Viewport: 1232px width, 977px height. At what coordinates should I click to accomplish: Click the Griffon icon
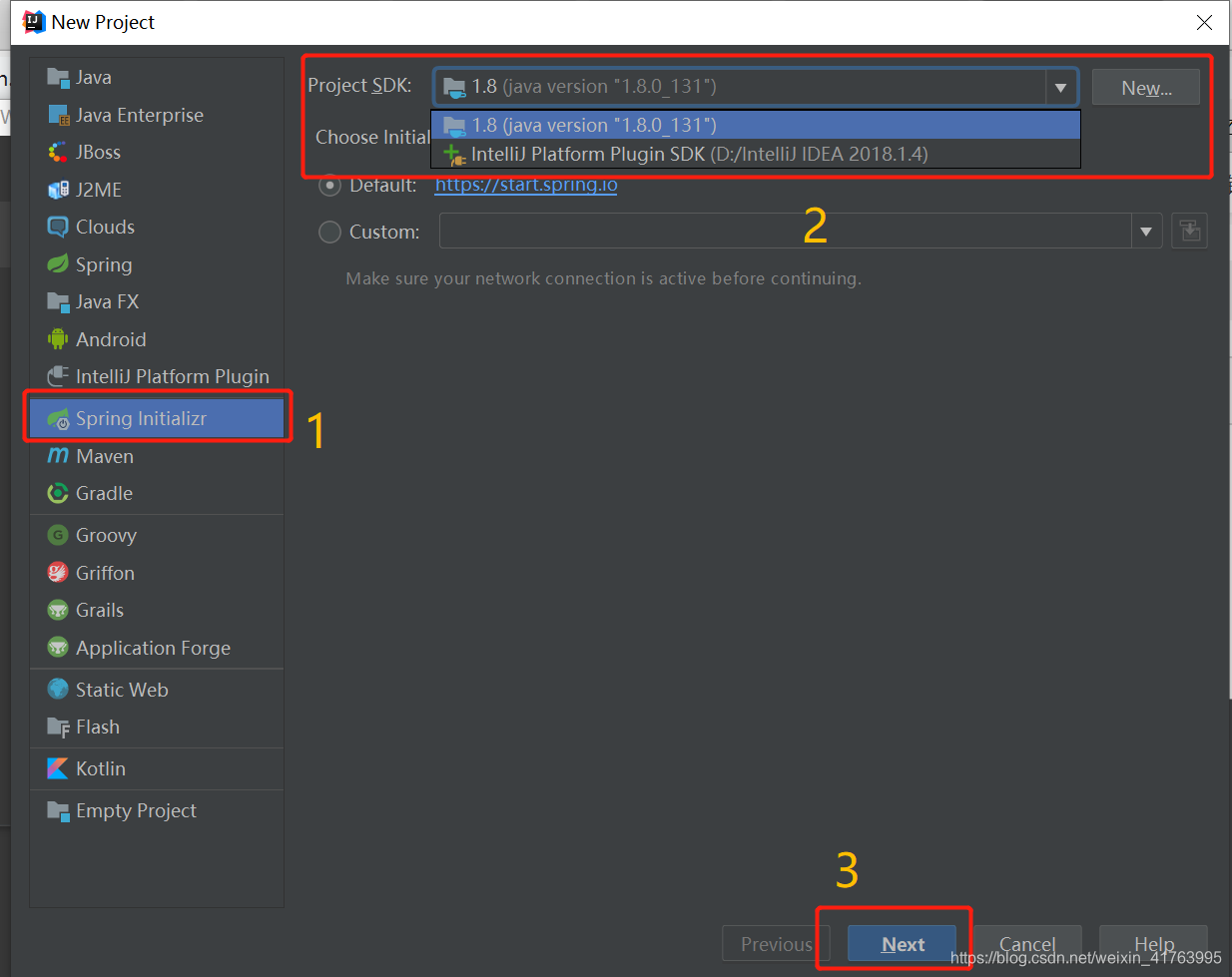[x=58, y=573]
